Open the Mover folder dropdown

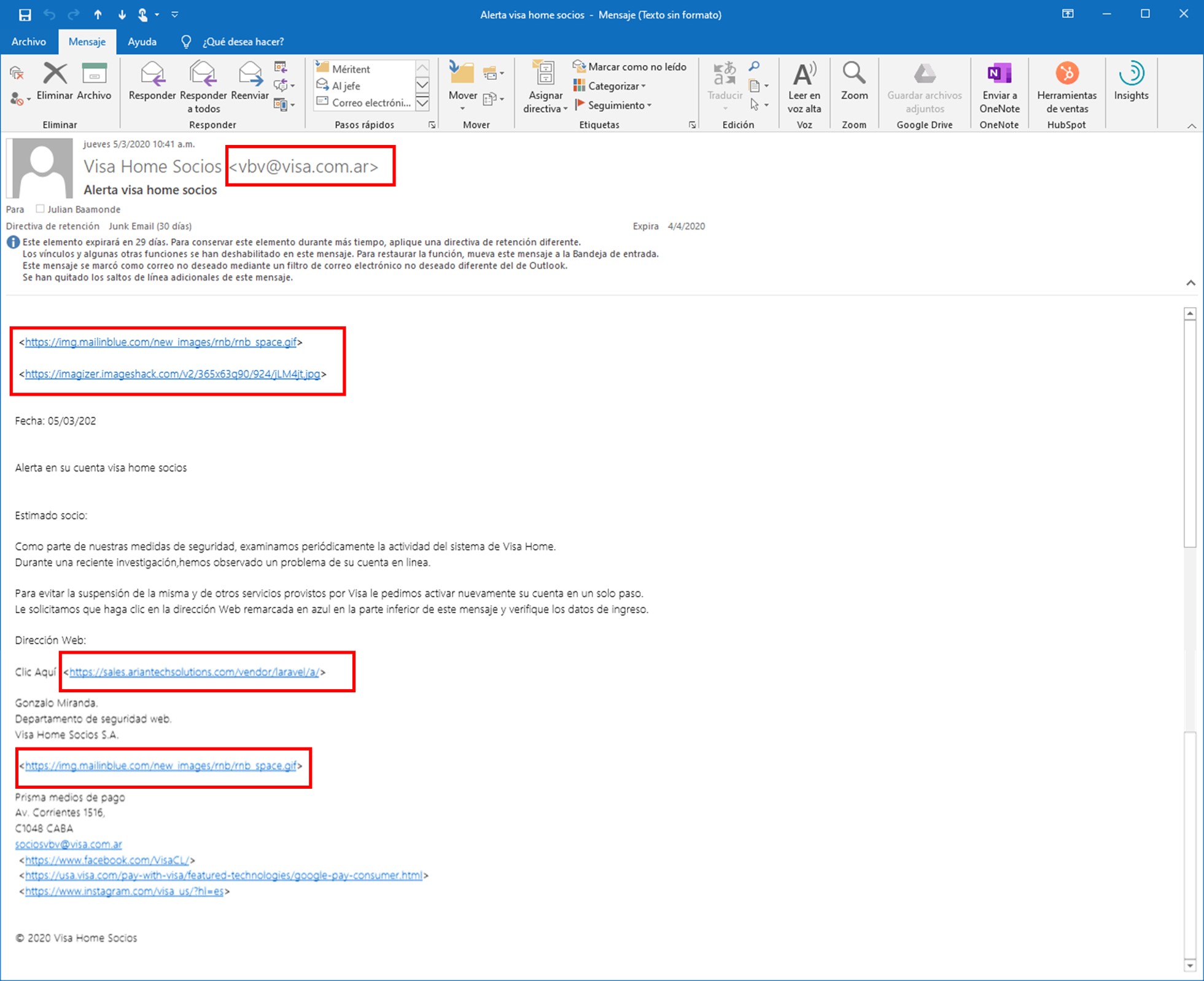coord(462,87)
